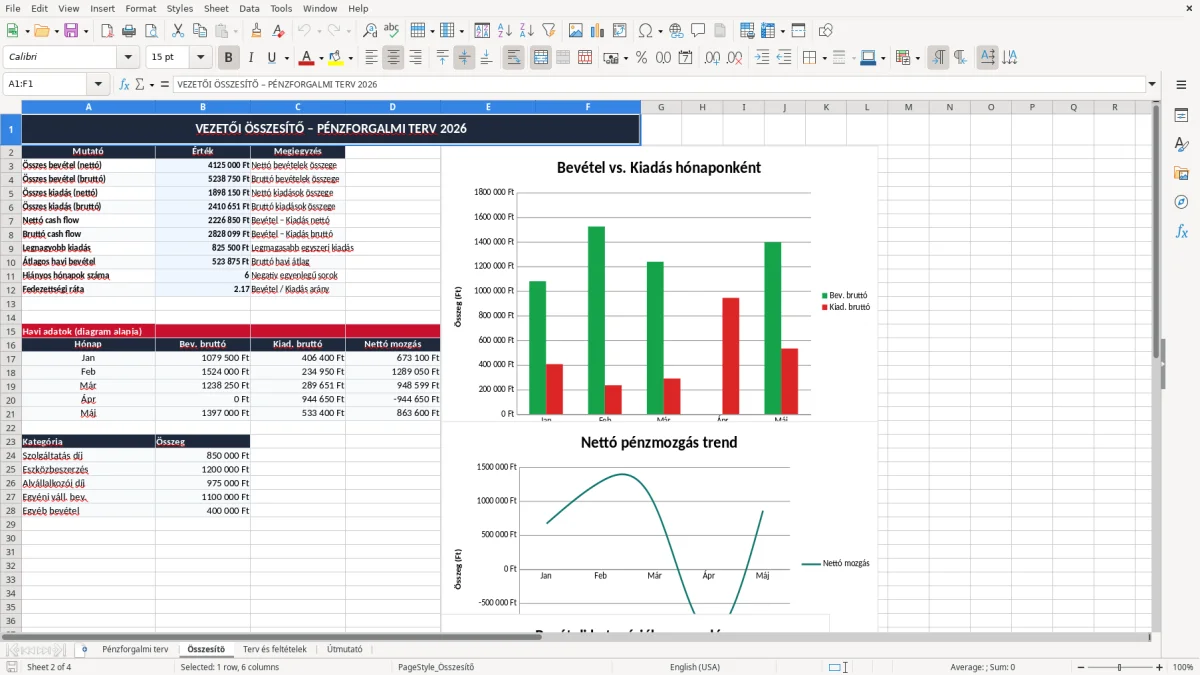Switch to the Pénzforgalmi terv sheet tab

tap(135, 649)
